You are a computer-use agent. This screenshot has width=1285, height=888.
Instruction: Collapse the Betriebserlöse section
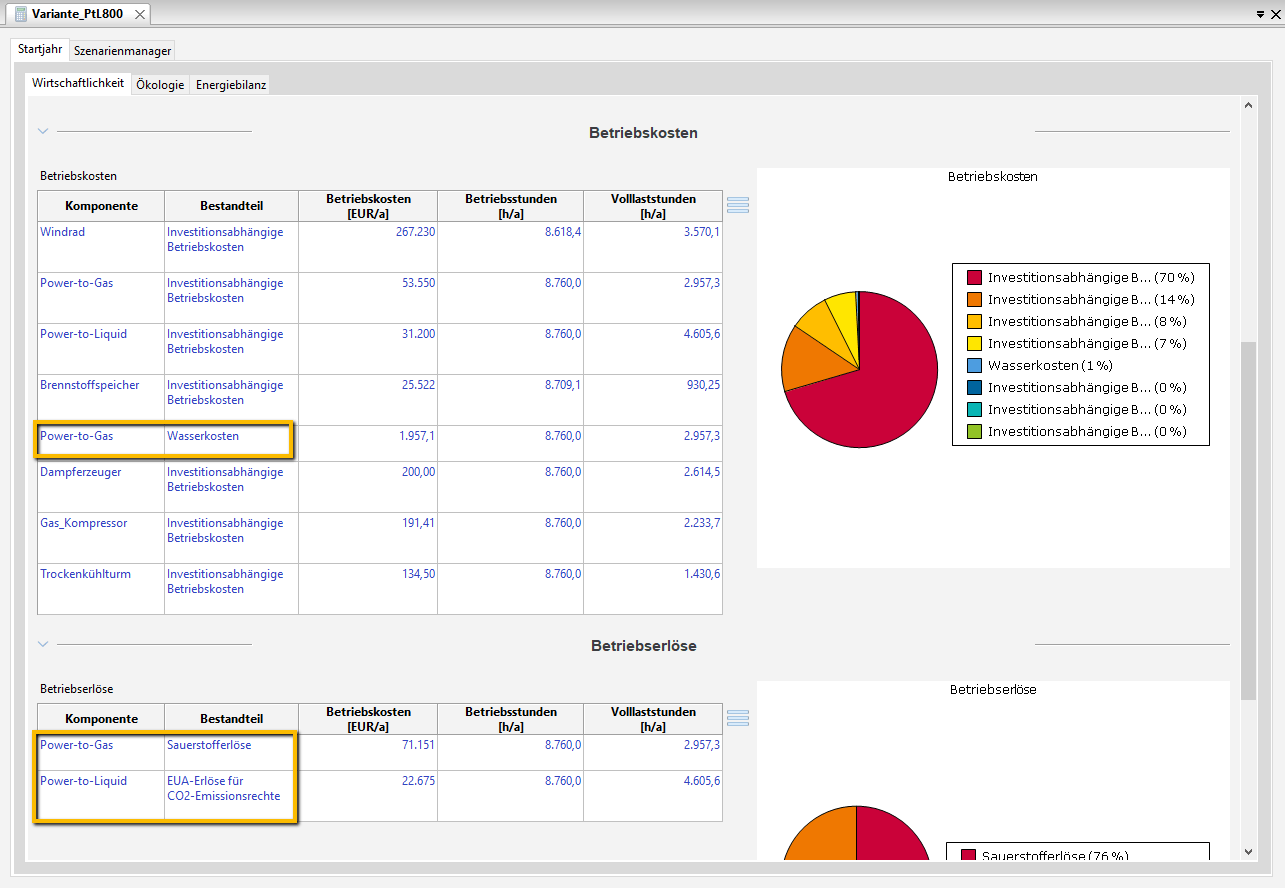[x=43, y=645]
